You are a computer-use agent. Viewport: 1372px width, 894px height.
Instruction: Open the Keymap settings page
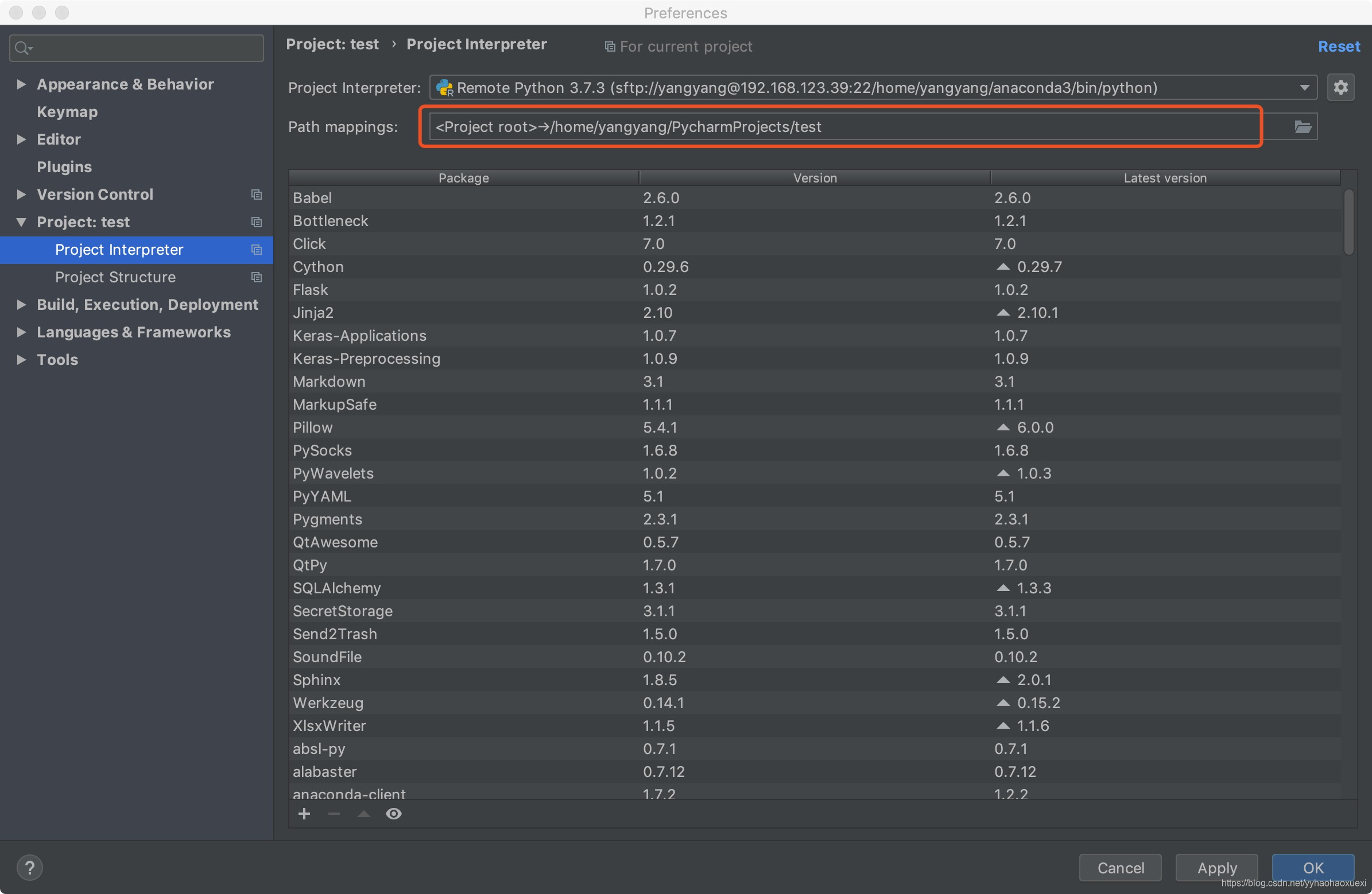point(67,112)
